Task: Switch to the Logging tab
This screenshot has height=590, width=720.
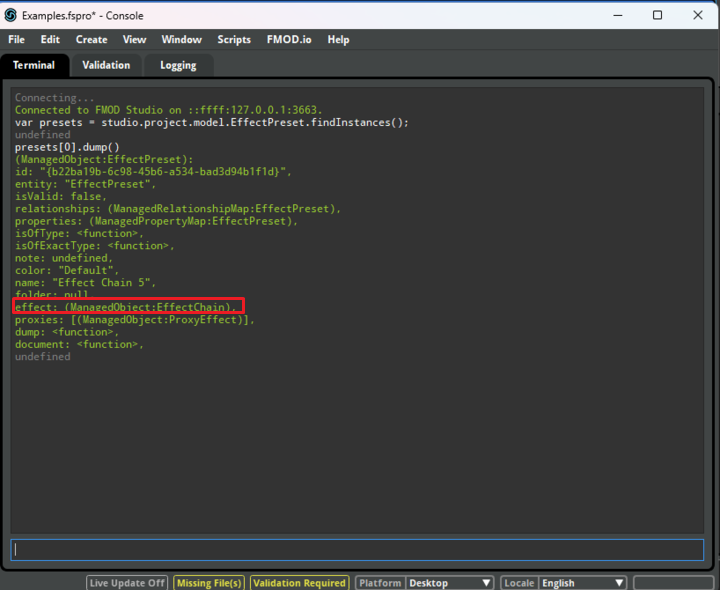Action: click(178, 65)
